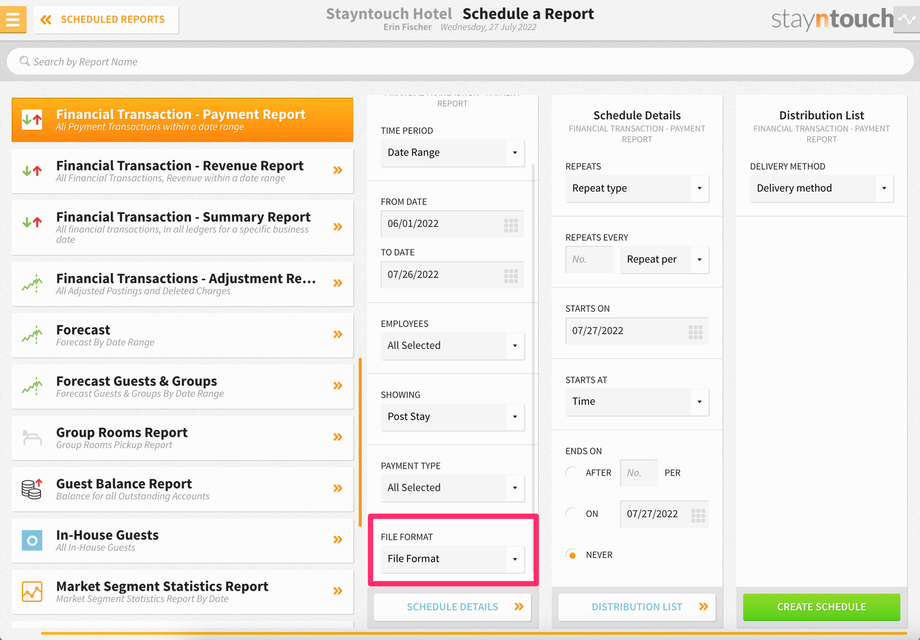Select Financial Transaction - Payment Report

click(x=182, y=120)
